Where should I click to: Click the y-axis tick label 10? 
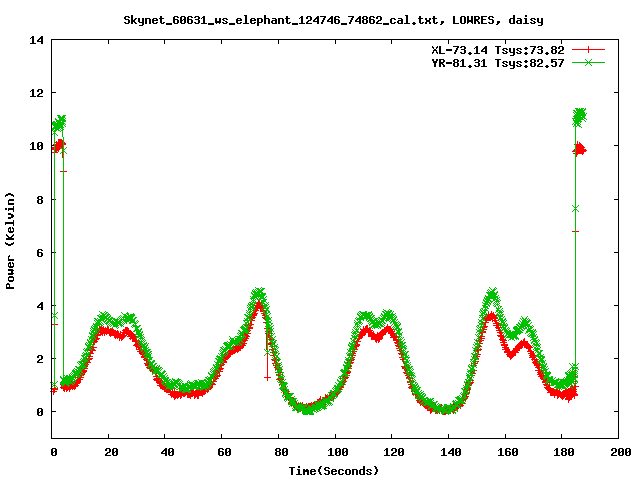point(36,146)
